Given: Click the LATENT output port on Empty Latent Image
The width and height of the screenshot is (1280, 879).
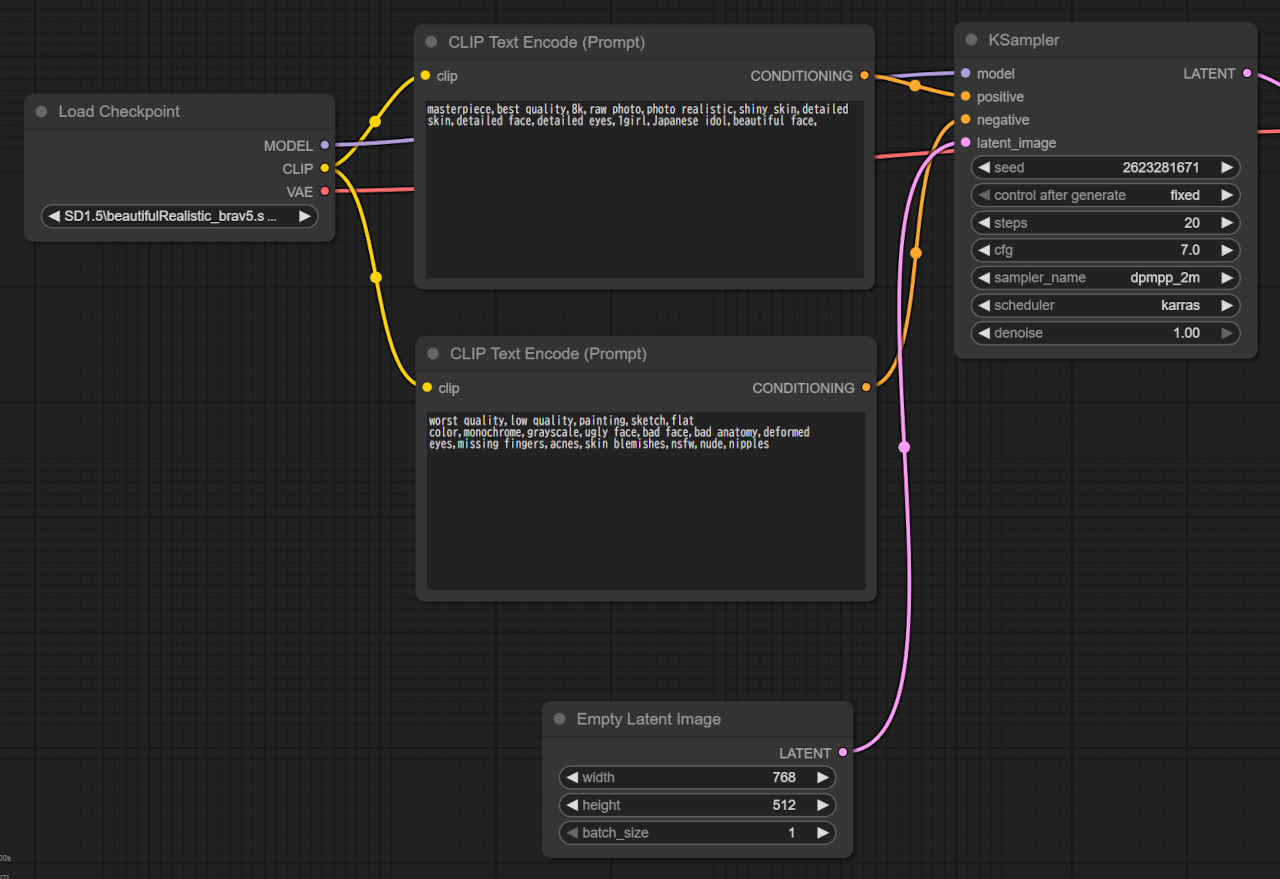Looking at the screenshot, I should pos(843,753).
